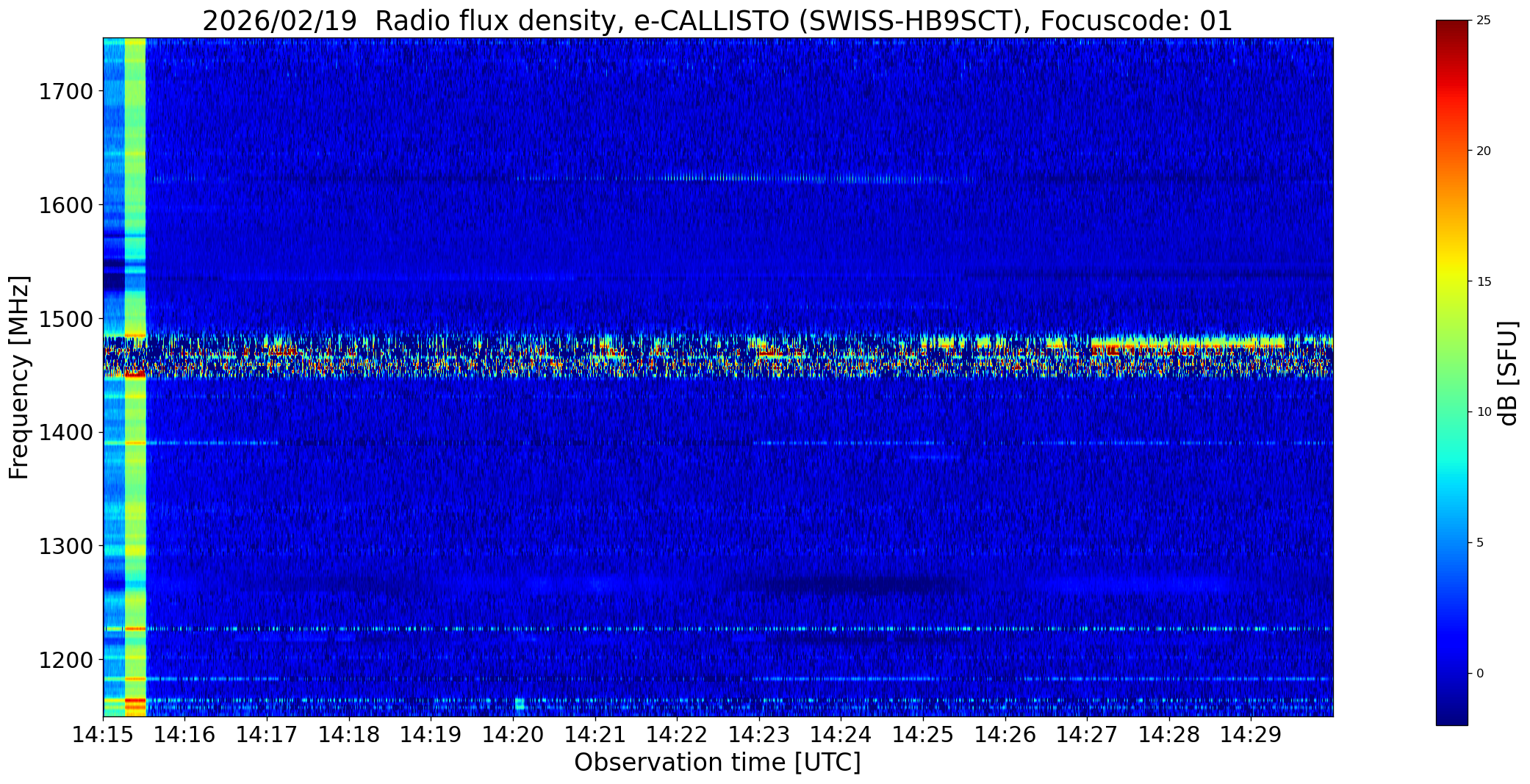Click the 1300 frequency tick label

click(65, 546)
